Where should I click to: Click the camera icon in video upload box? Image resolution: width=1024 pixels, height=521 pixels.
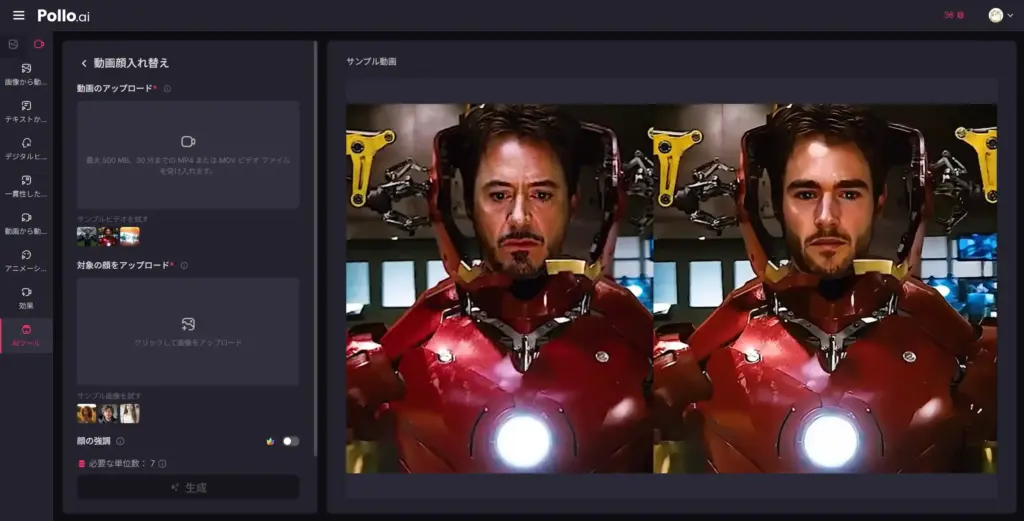[188, 142]
